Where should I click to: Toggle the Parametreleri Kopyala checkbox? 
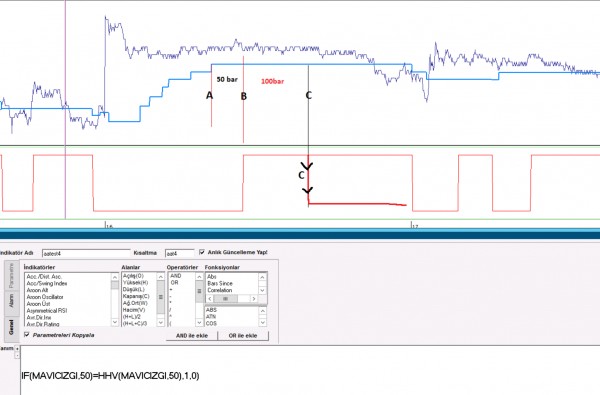(27, 335)
